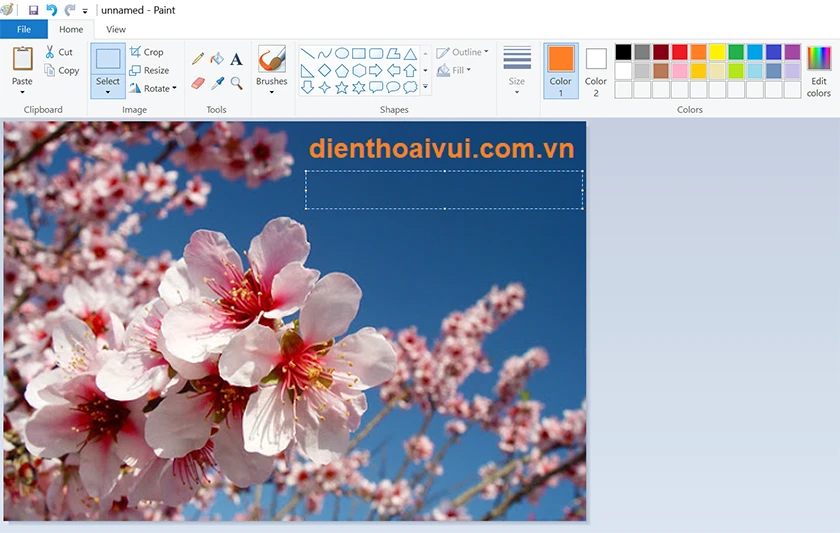The width and height of the screenshot is (840, 533).
Task: Choose the Right triangle shape
Action: pyautogui.click(x=308, y=70)
